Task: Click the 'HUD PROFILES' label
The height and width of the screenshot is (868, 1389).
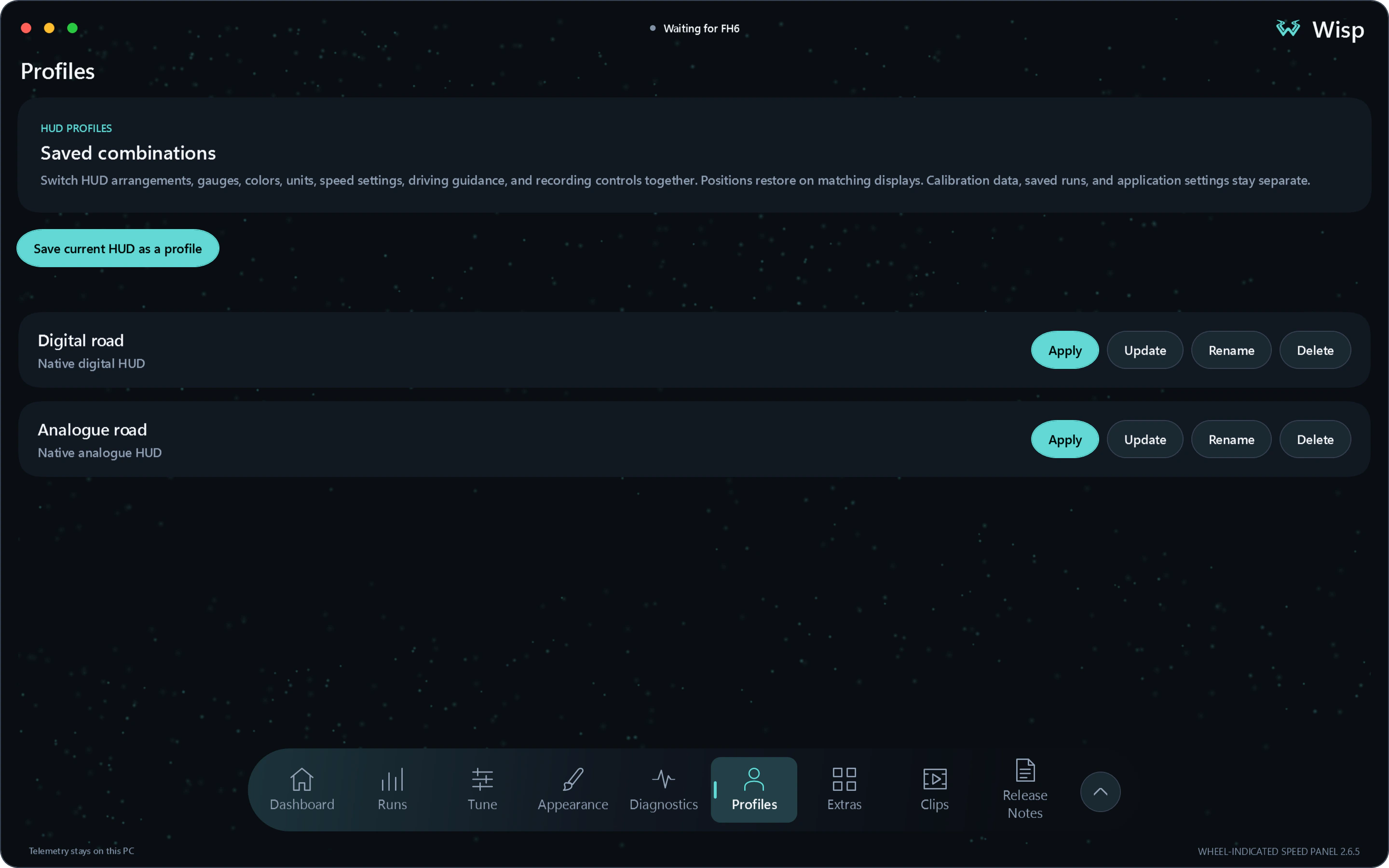Action: pyautogui.click(x=76, y=128)
